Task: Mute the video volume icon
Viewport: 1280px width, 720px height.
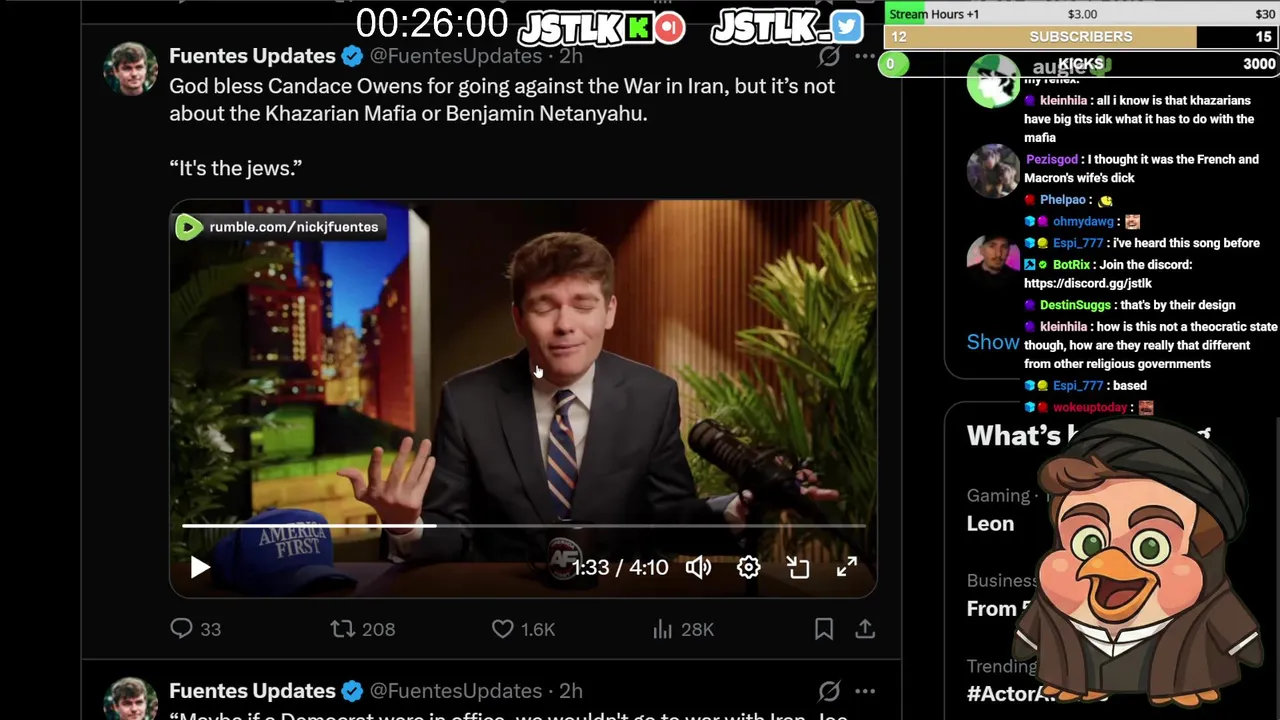Action: (698, 567)
